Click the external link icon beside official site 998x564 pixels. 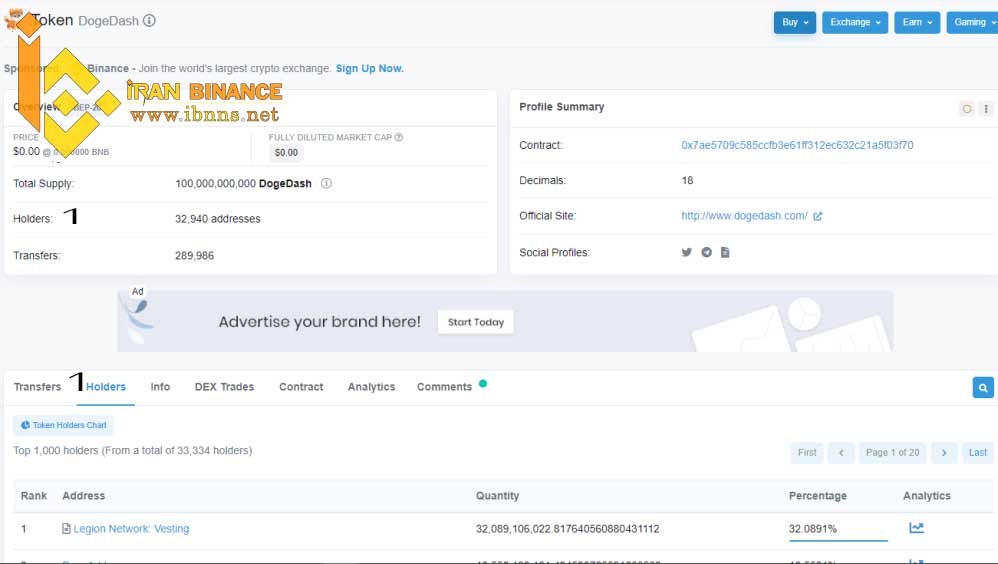pos(818,216)
